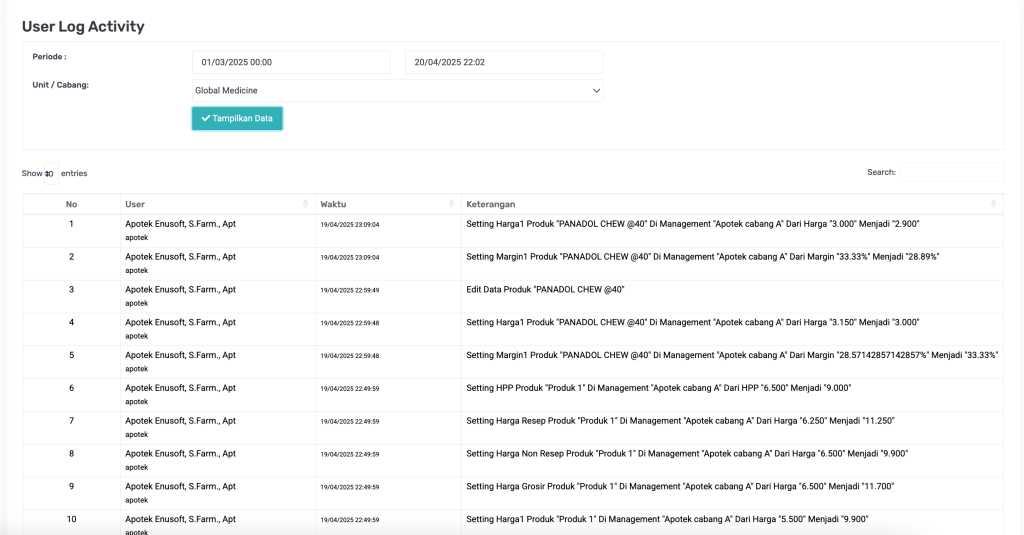
Task: Sort the table by the No column header
Action: [x=71, y=204]
